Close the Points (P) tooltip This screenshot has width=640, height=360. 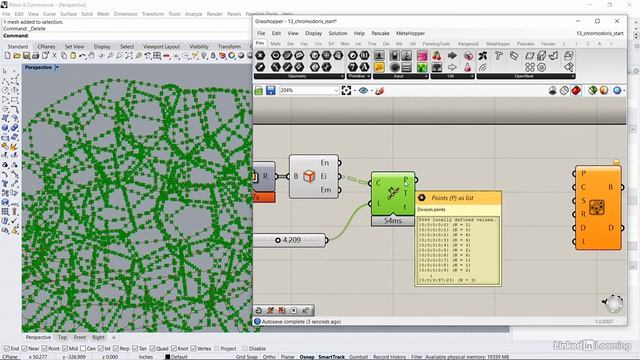(422, 198)
